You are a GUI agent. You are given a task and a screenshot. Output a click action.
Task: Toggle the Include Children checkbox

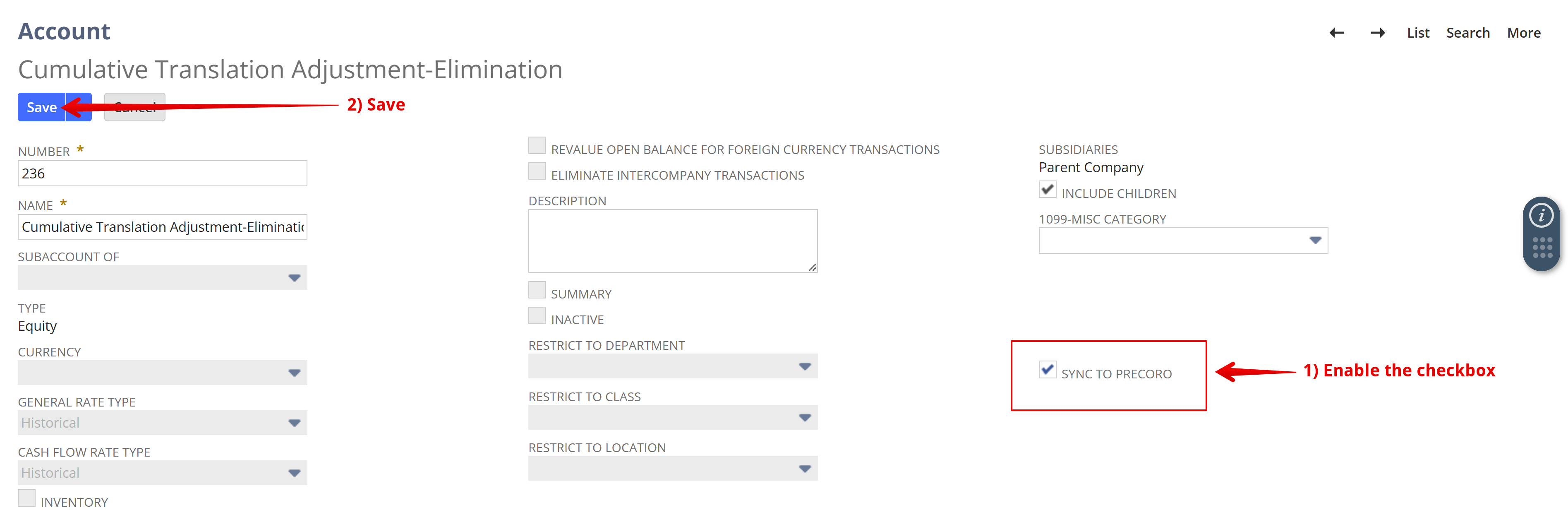[x=1047, y=189]
